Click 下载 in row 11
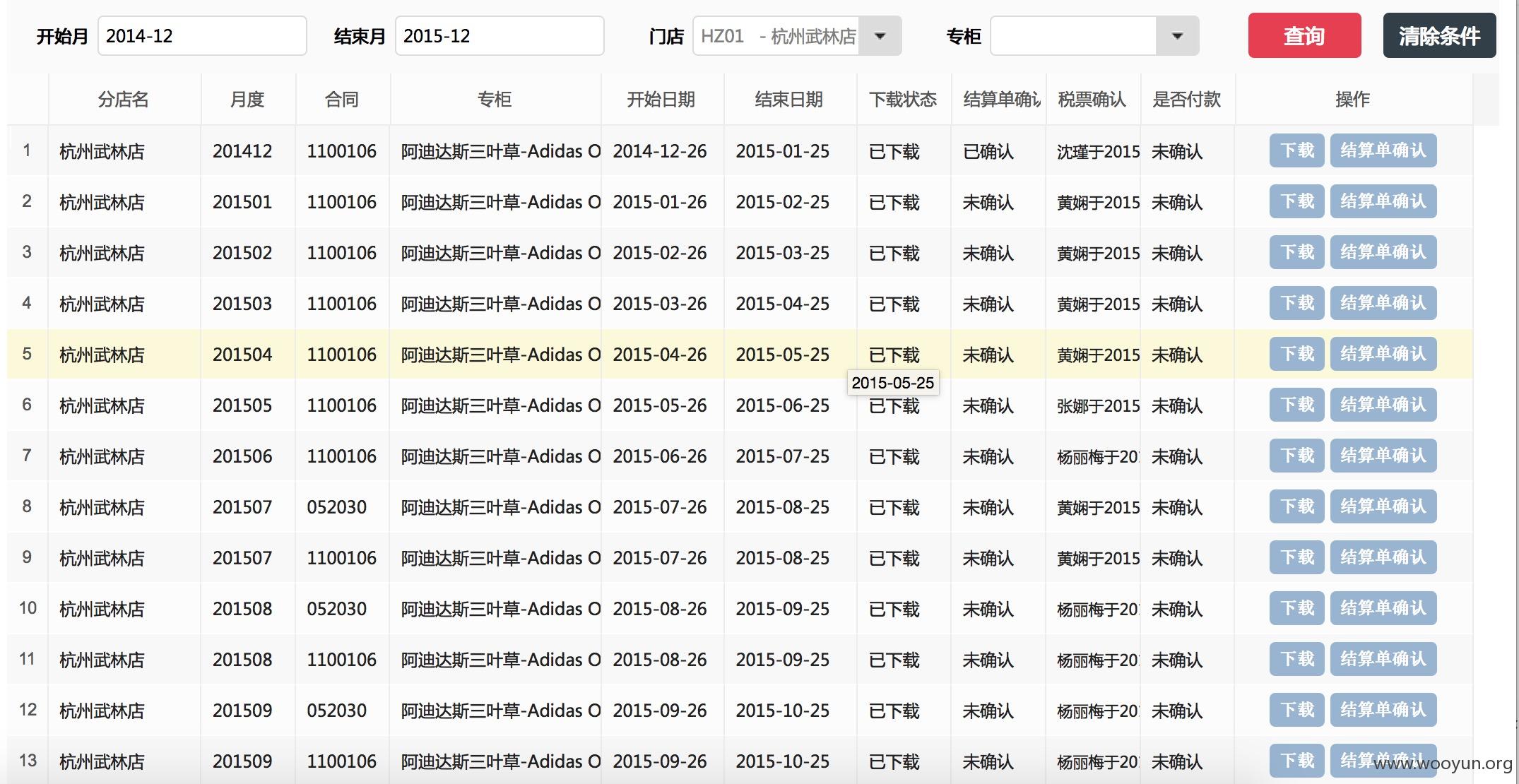 [1297, 659]
